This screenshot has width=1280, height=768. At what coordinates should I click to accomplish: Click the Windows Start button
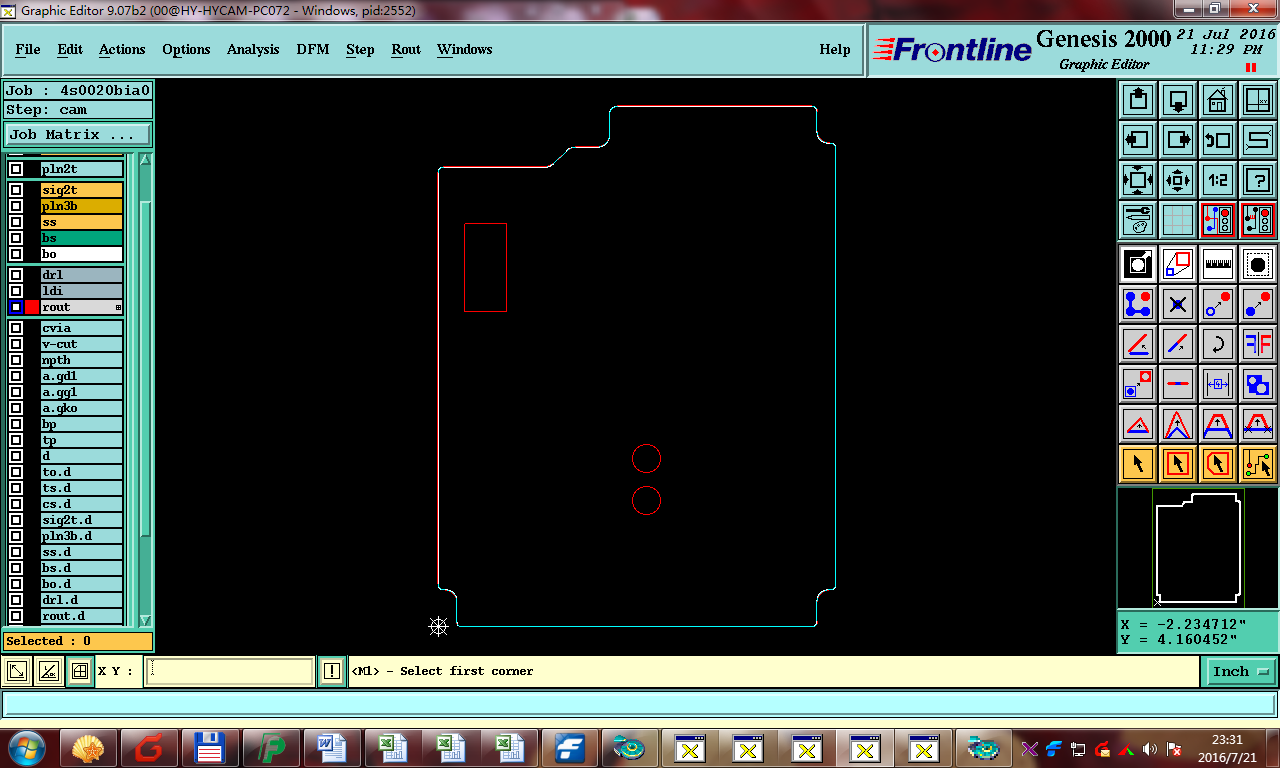click(x=27, y=747)
